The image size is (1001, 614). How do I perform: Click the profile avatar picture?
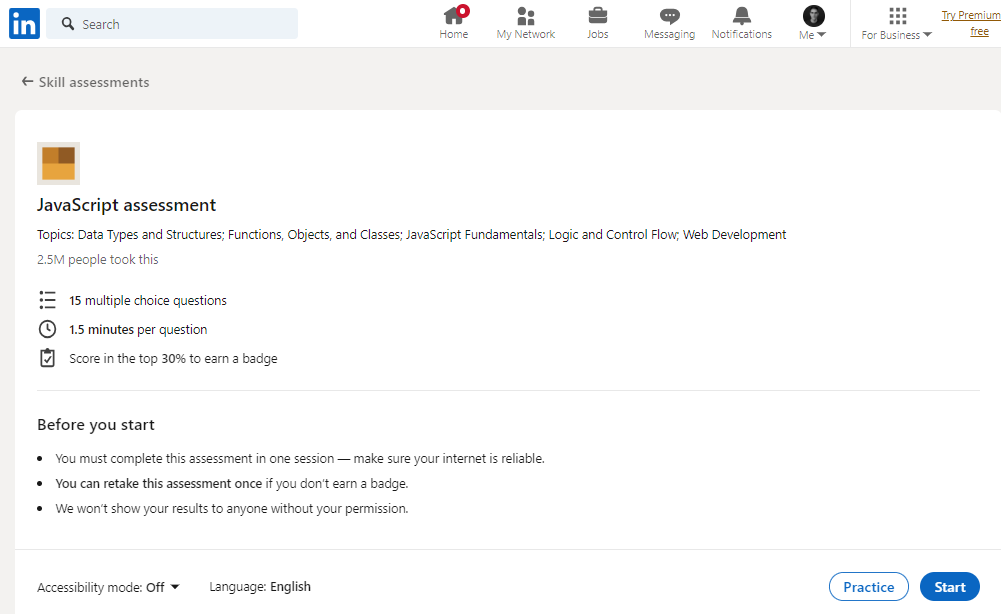(813, 15)
